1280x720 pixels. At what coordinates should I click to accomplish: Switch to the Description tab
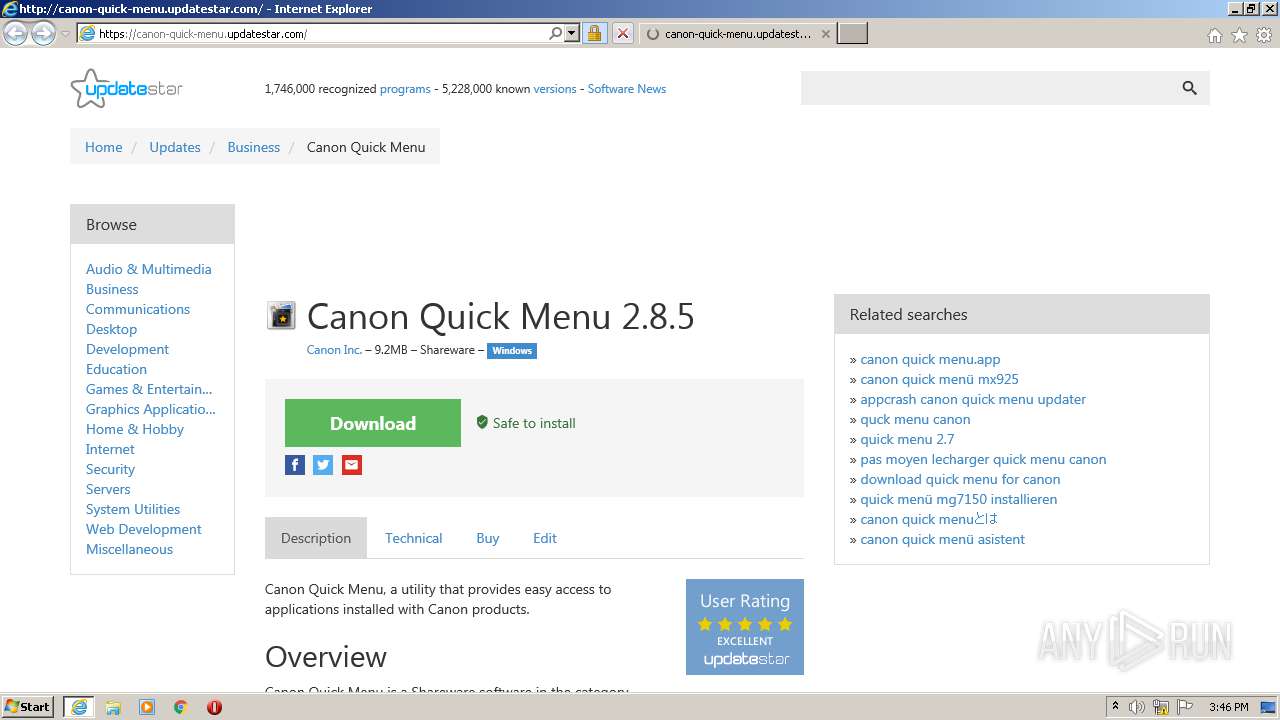[316, 538]
